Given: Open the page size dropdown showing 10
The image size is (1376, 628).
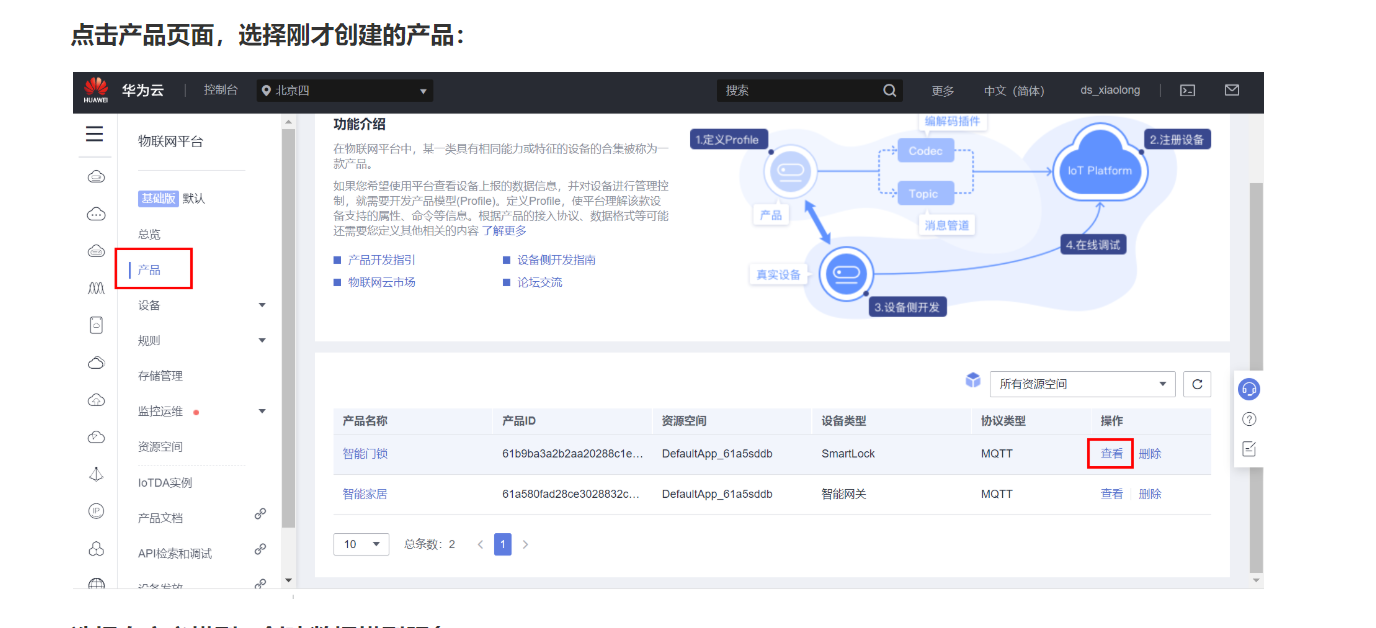Looking at the screenshot, I should point(361,544).
